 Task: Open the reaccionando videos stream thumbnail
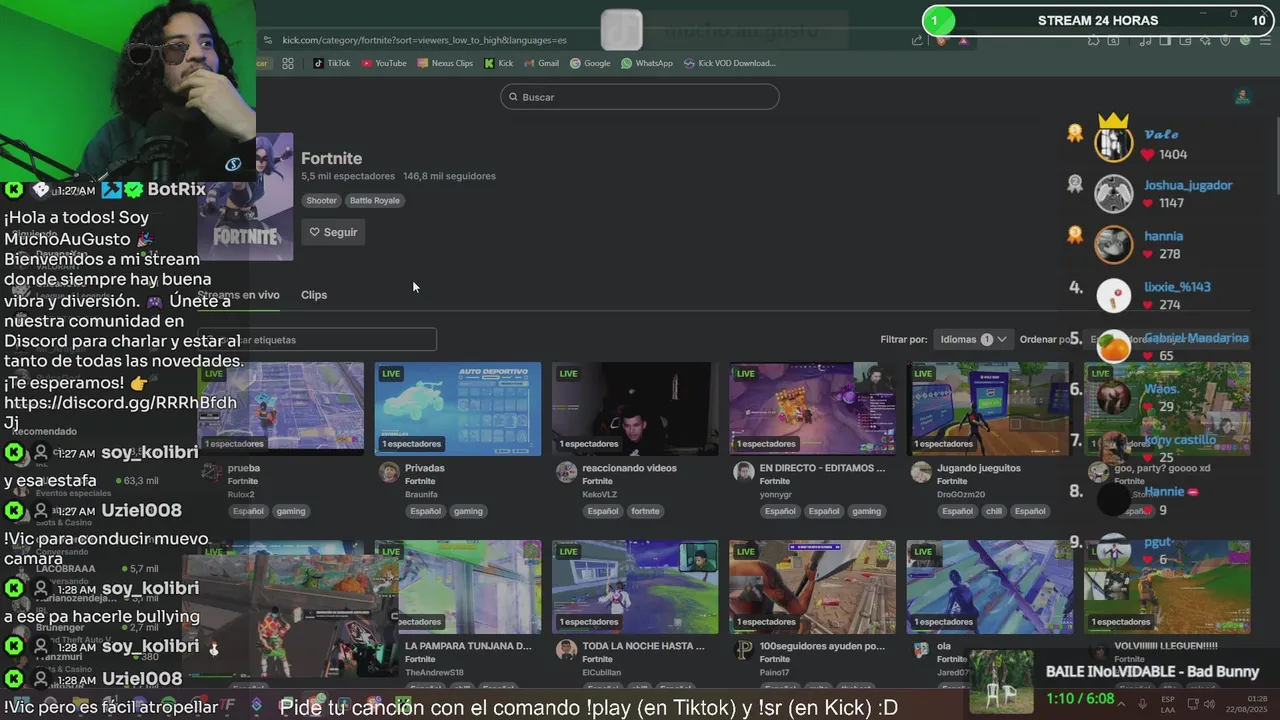635,408
